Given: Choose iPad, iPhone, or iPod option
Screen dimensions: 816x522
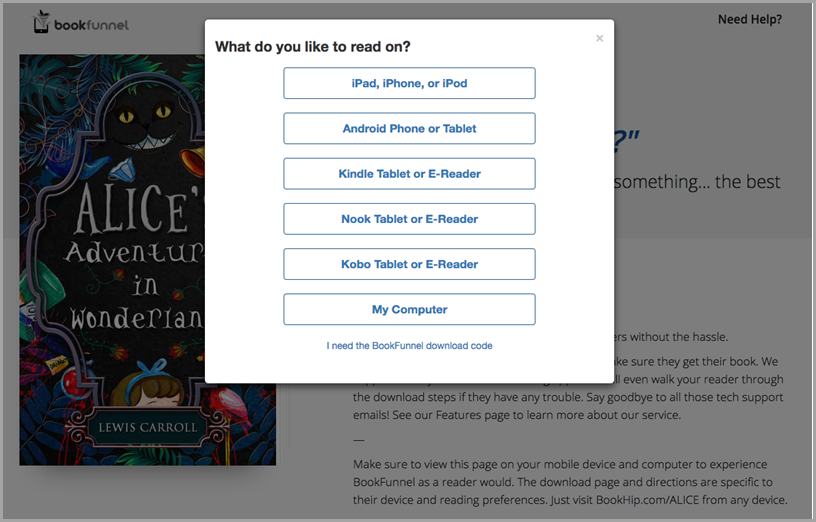Looking at the screenshot, I should pyautogui.click(x=409, y=83).
